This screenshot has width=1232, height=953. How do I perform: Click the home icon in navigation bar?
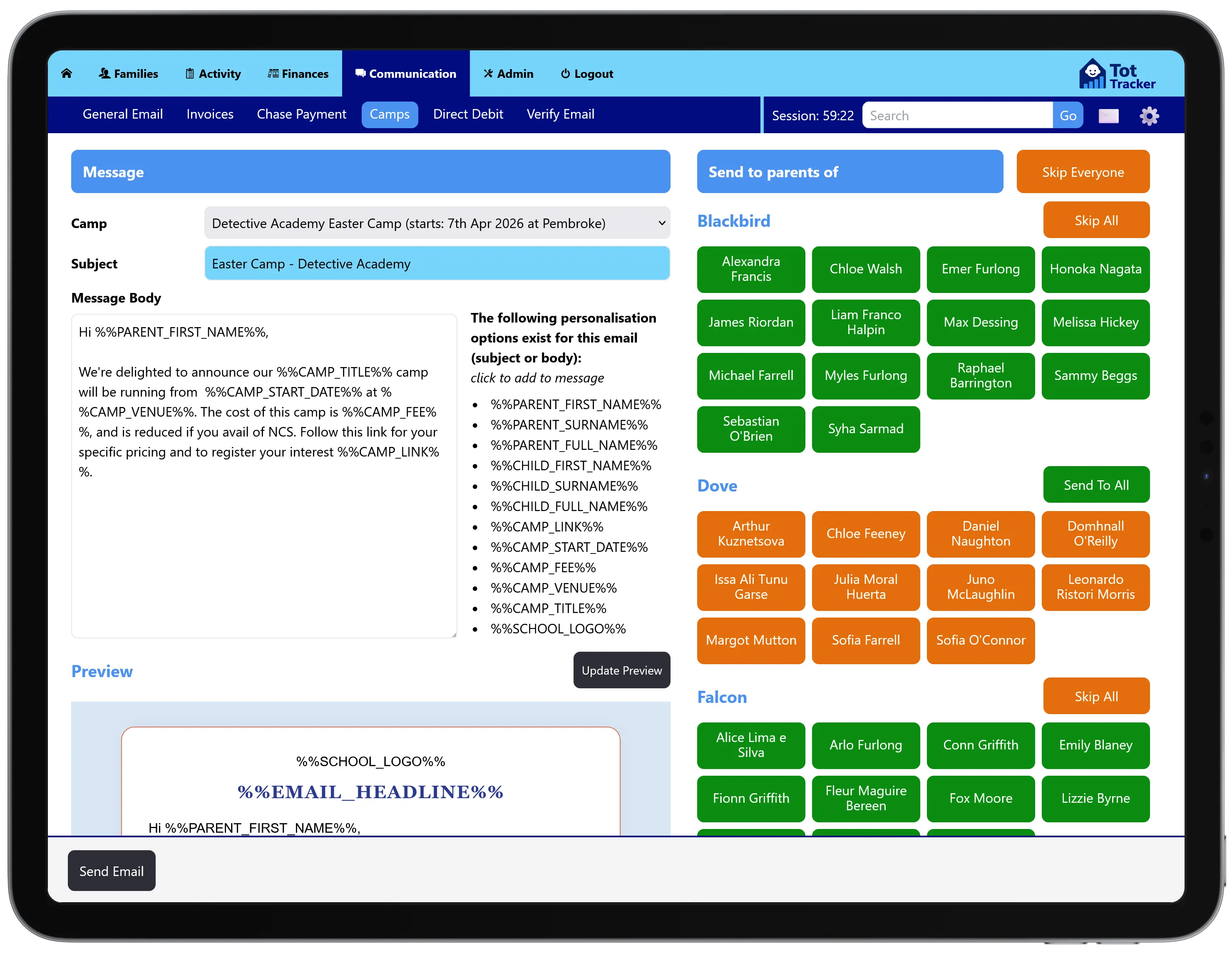coord(67,73)
